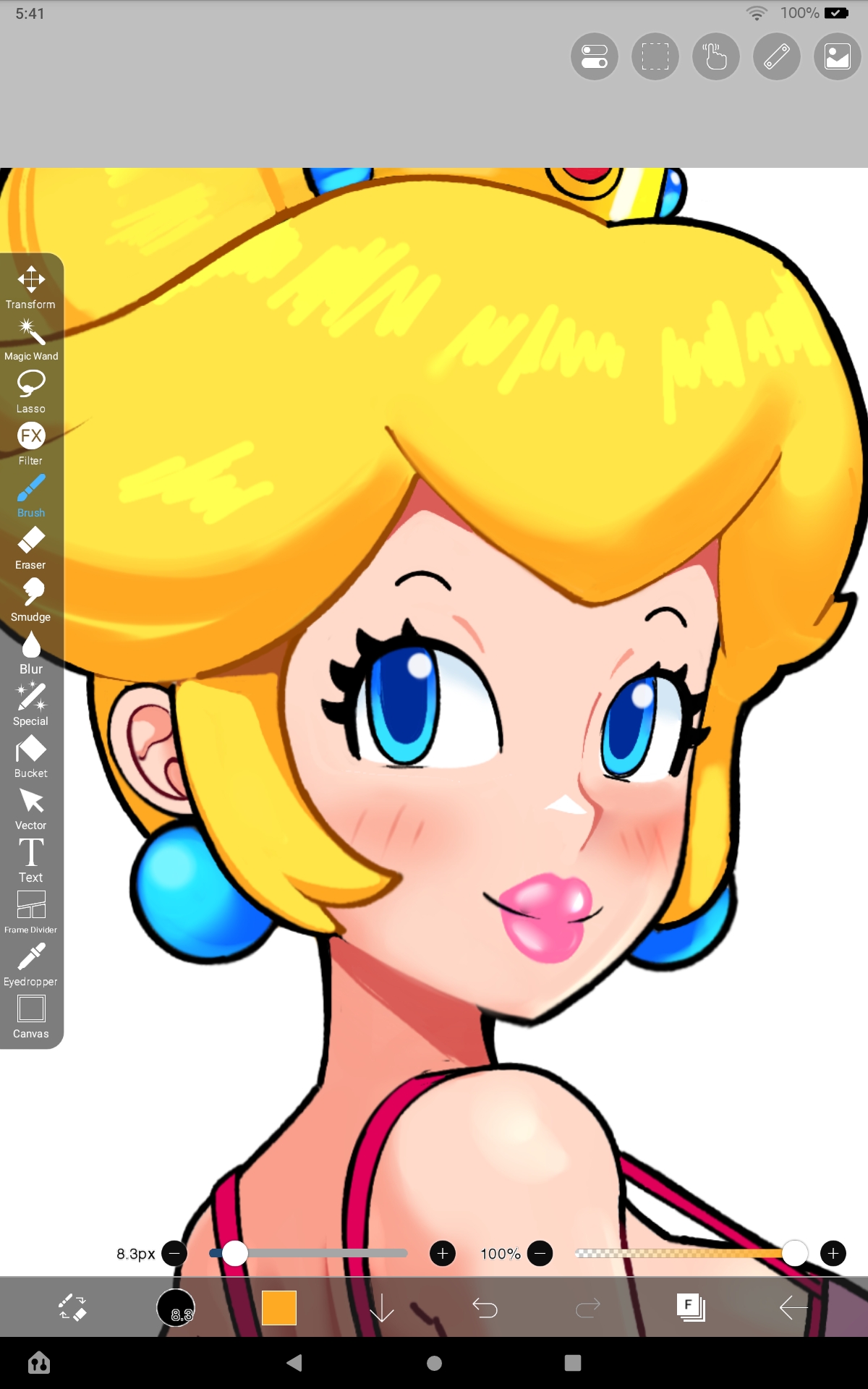Open the Text tool

click(31, 860)
